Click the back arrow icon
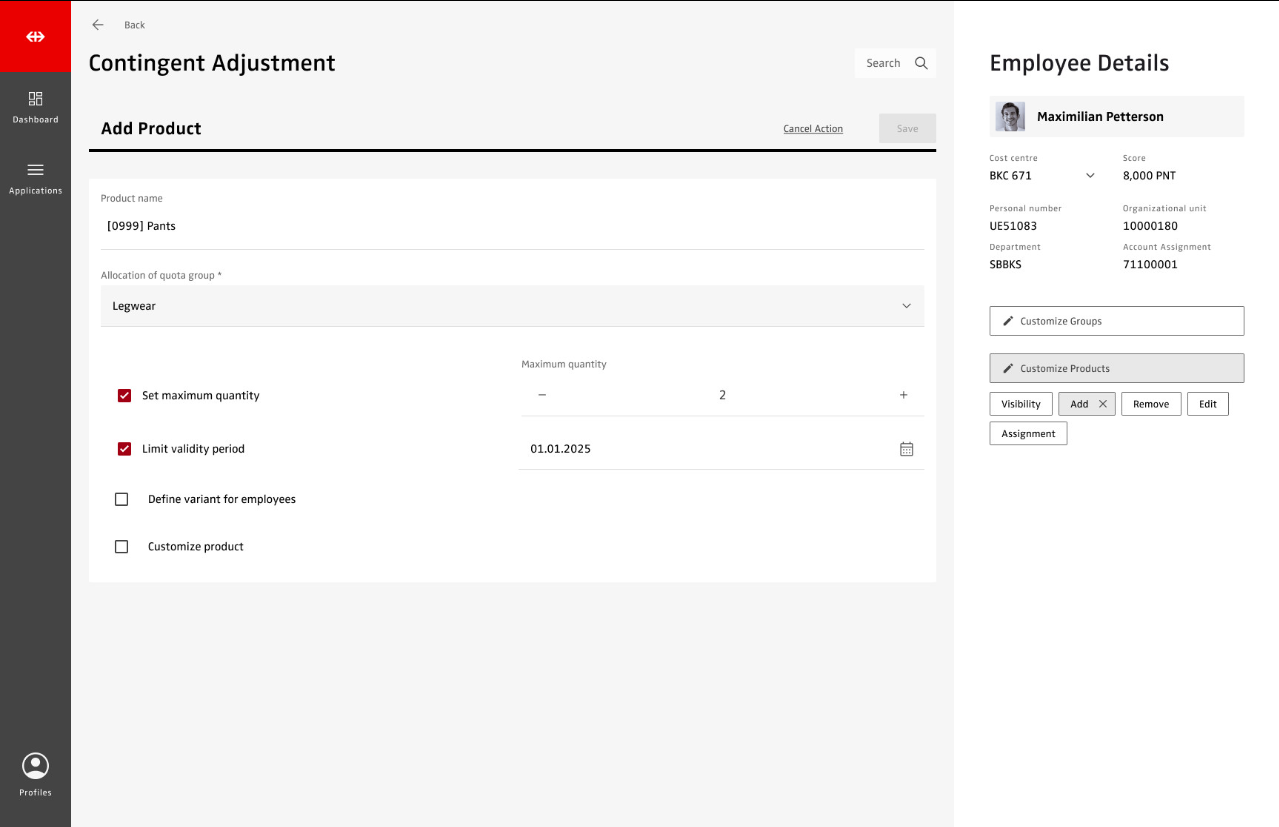 pos(98,25)
